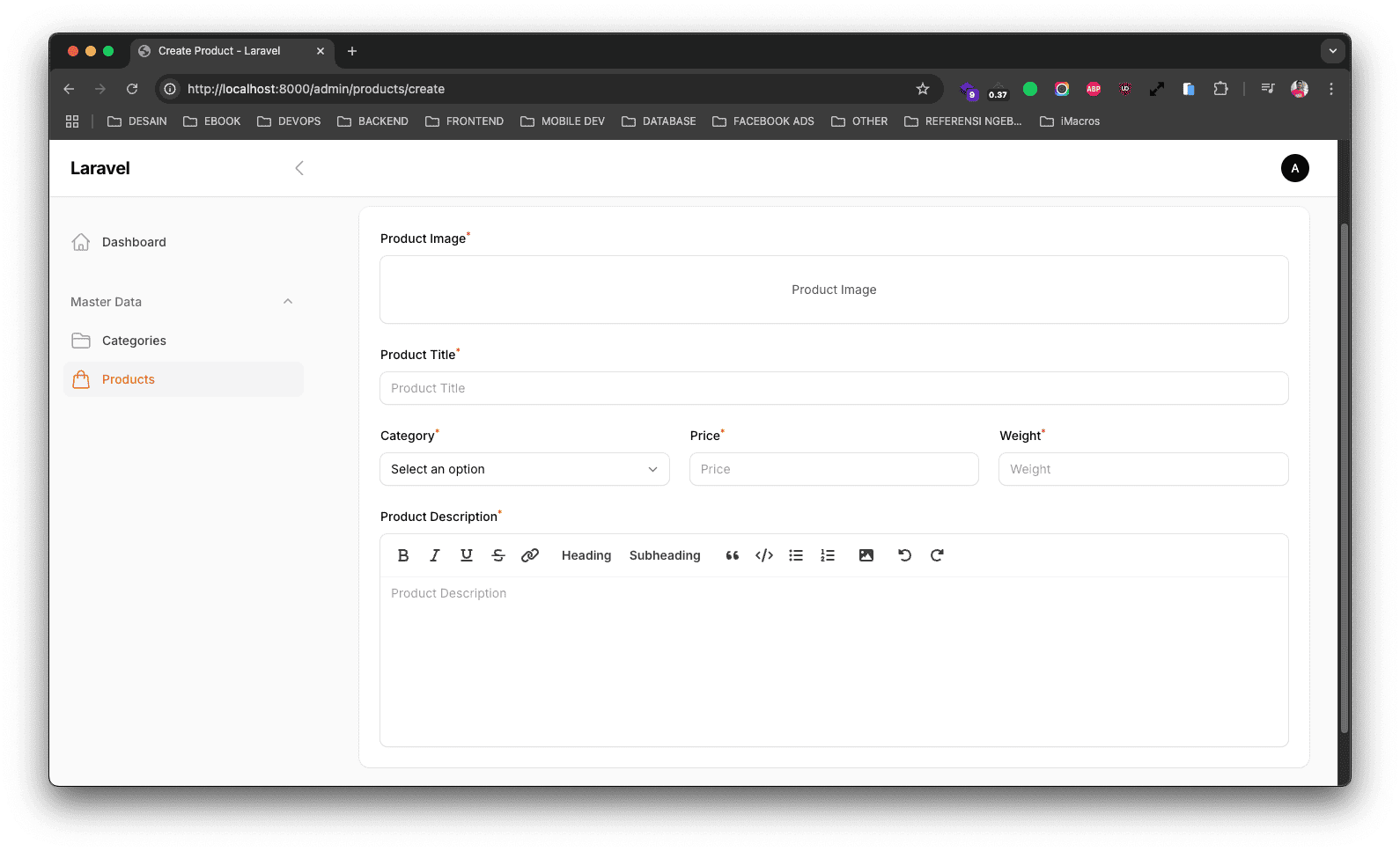Screen dimensions: 1400x851
Task: Collapse the sidebar with chevron
Action: [299, 168]
